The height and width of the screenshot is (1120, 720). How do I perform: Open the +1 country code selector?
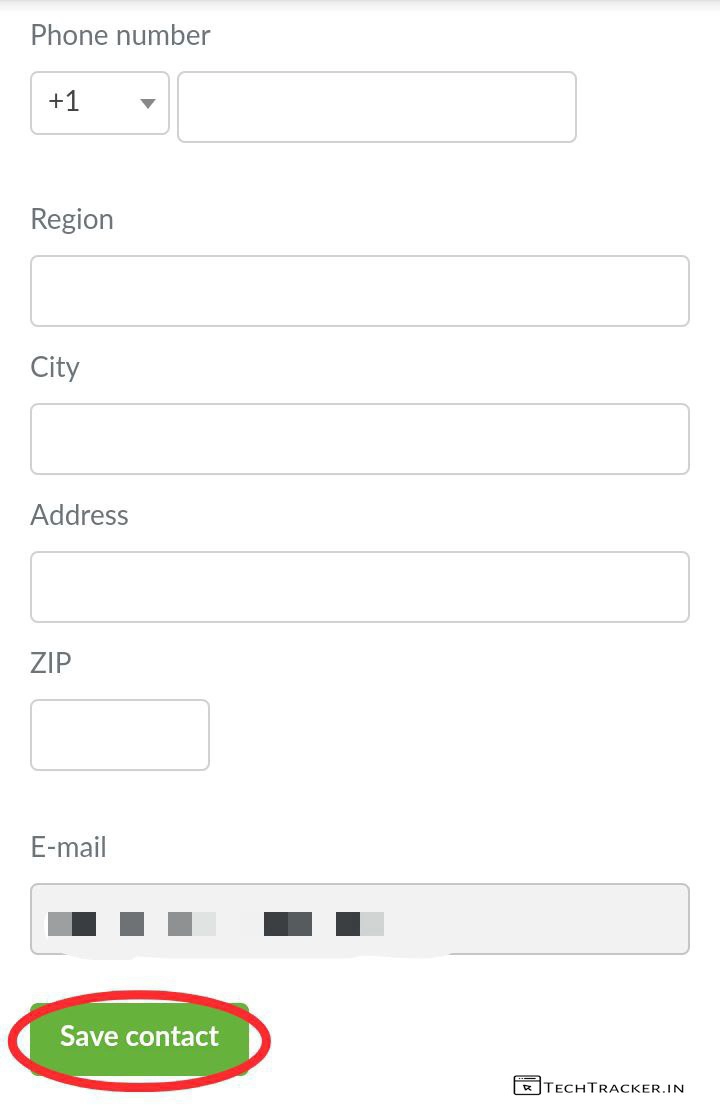pos(99,102)
